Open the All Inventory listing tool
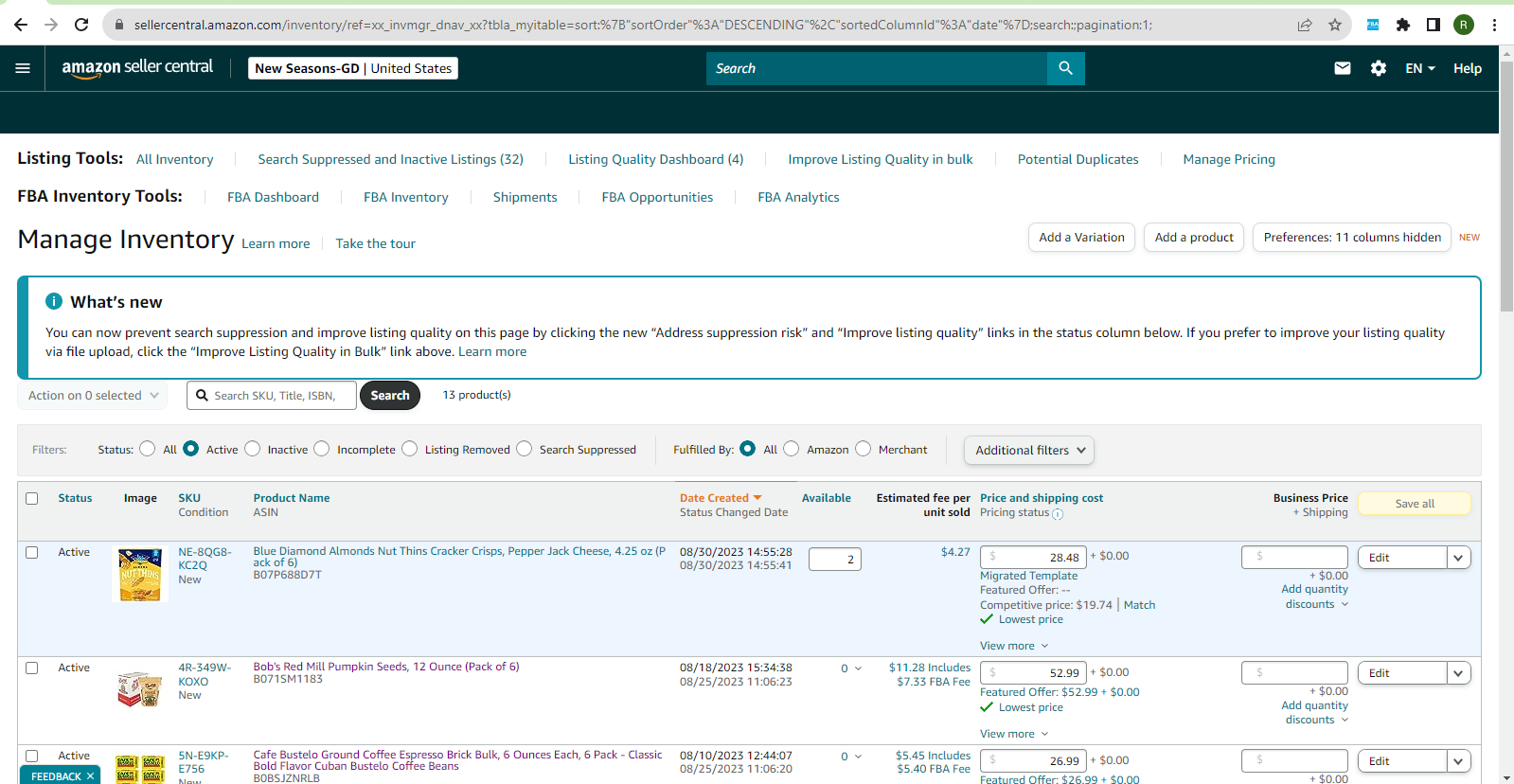Screen dimensions: 1514x784 point(175,159)
